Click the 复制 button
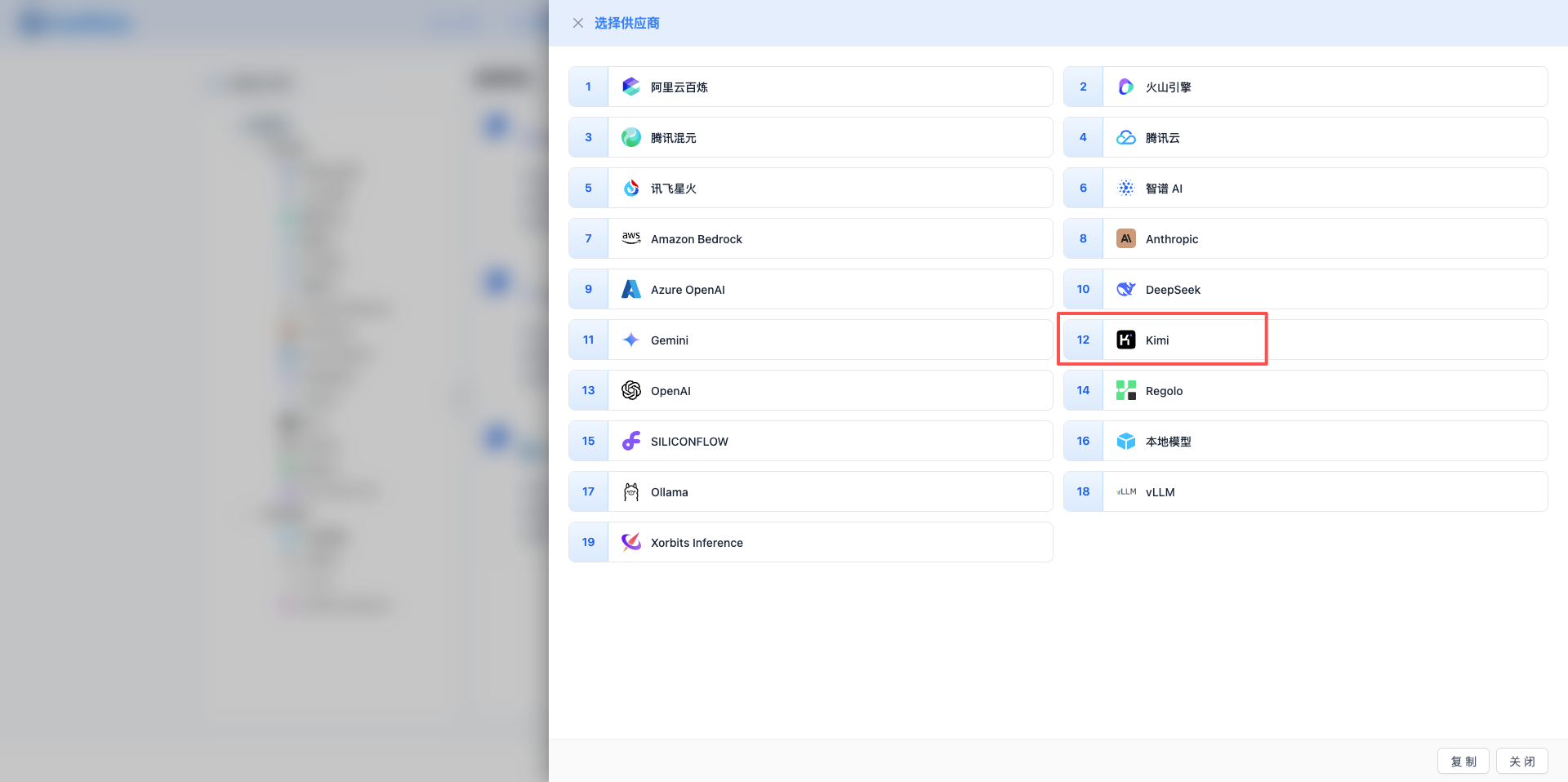Image resolution: width=1568 pixels, height=782 pixels. pyautogui.click(x=1463, y=761)
